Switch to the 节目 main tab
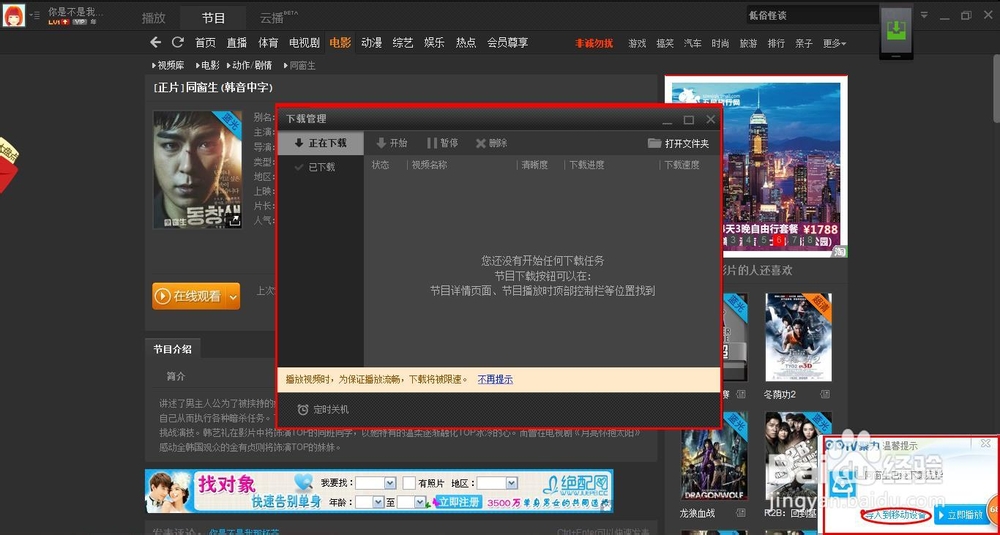 (x=214, y=18)
